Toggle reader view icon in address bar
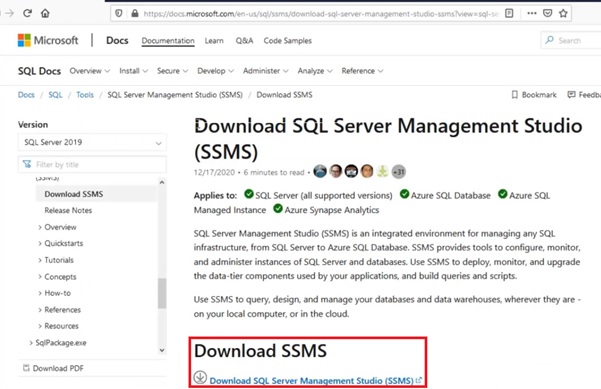The image size is (601, 389). (x=509, y=13)
